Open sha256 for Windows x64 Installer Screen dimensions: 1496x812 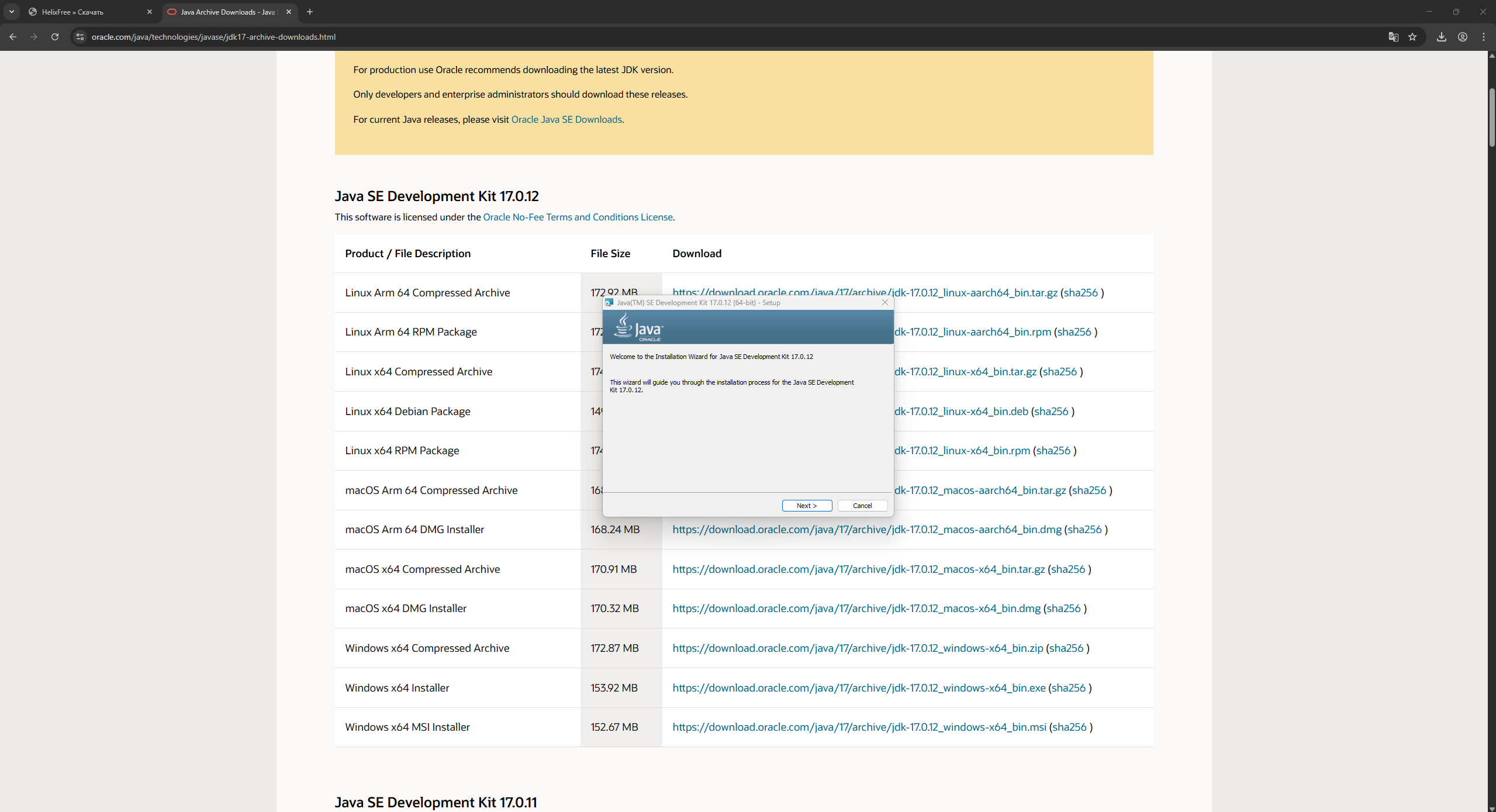point(1069,688)
